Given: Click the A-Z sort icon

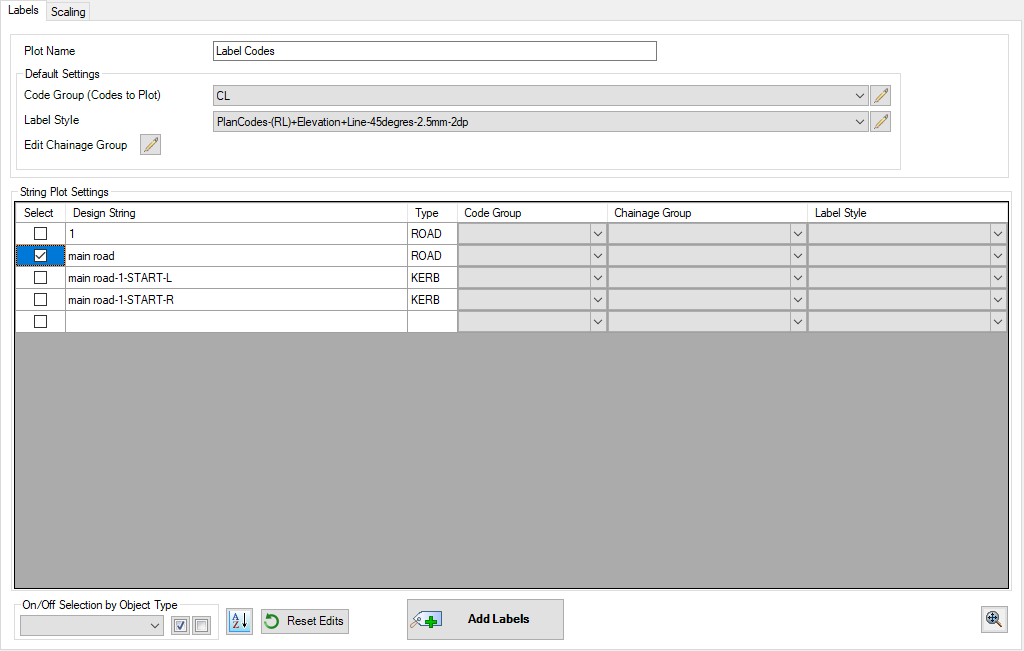Looking at the screenshot, I should coord(239,621).
